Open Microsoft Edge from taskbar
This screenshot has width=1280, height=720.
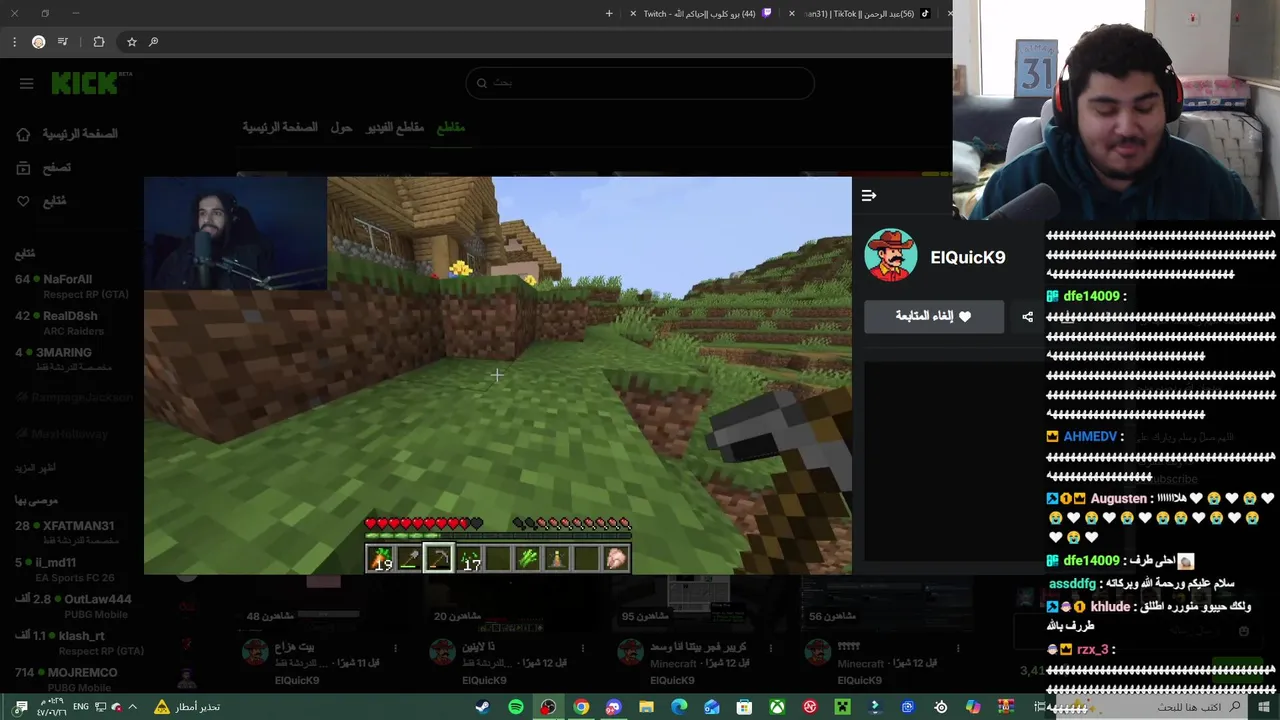coord(679,707)
